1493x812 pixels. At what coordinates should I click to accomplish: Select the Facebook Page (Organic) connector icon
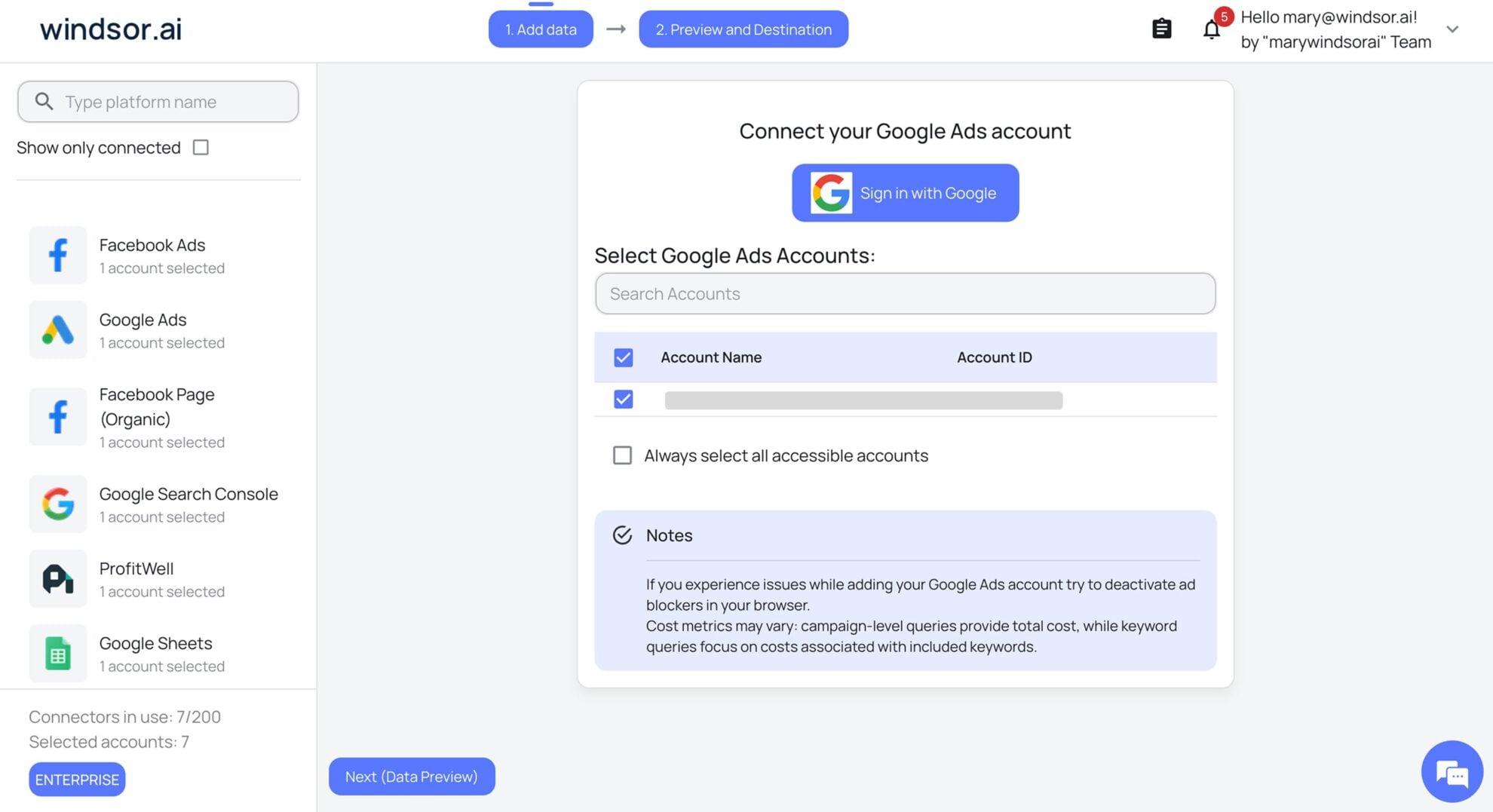(57, 416)
